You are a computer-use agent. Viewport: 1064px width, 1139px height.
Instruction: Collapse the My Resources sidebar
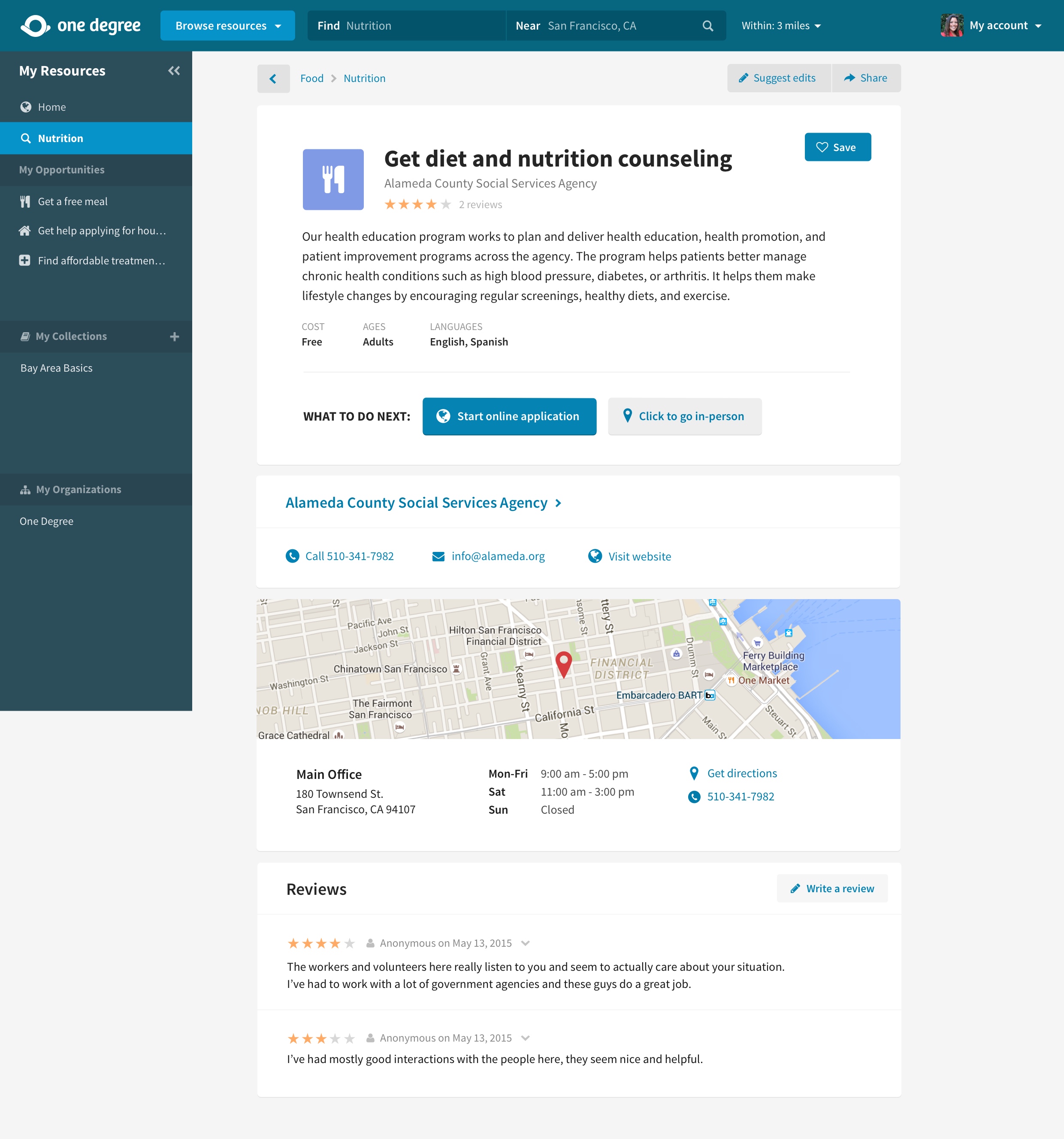pos(174,70)
